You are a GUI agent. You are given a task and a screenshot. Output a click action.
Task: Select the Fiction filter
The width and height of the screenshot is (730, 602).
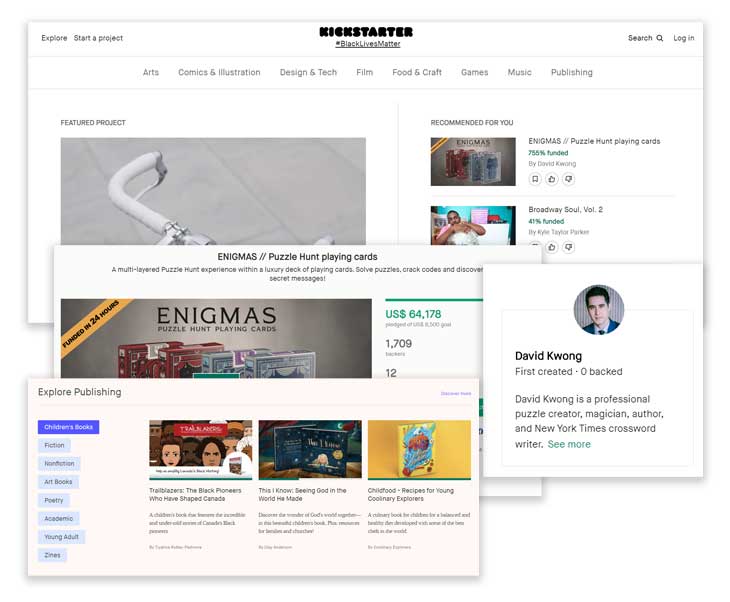[54, 446]
